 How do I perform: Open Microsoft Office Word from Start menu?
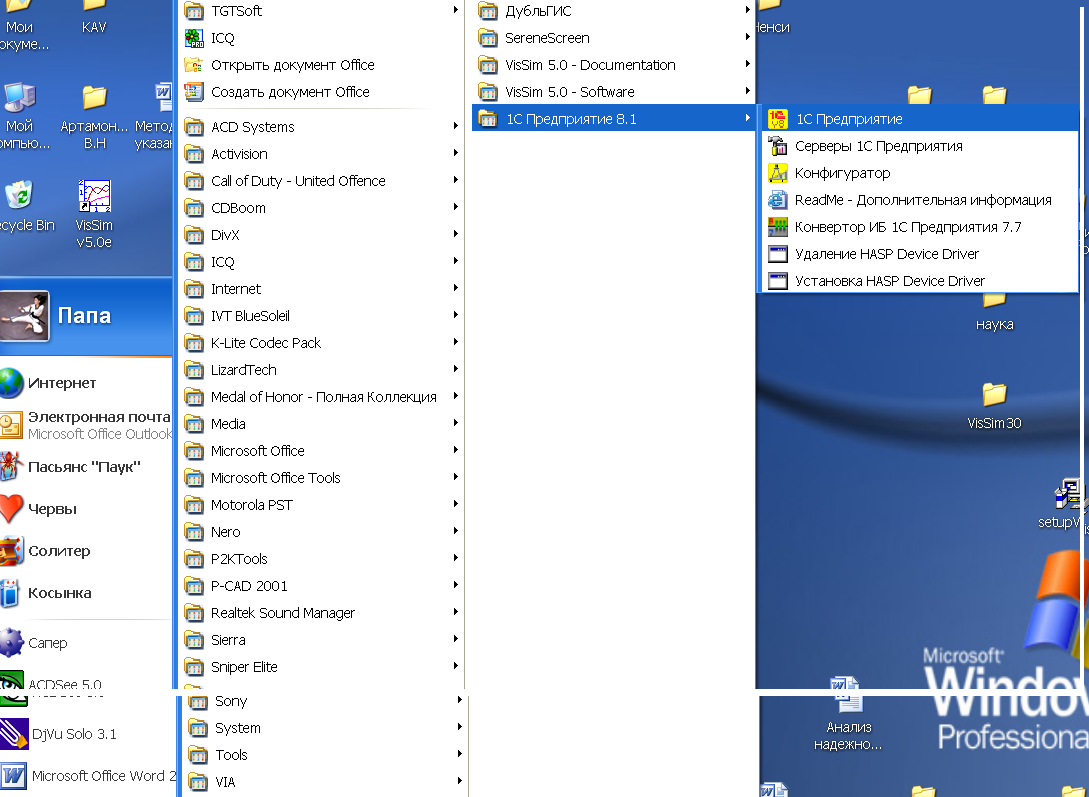88,775
